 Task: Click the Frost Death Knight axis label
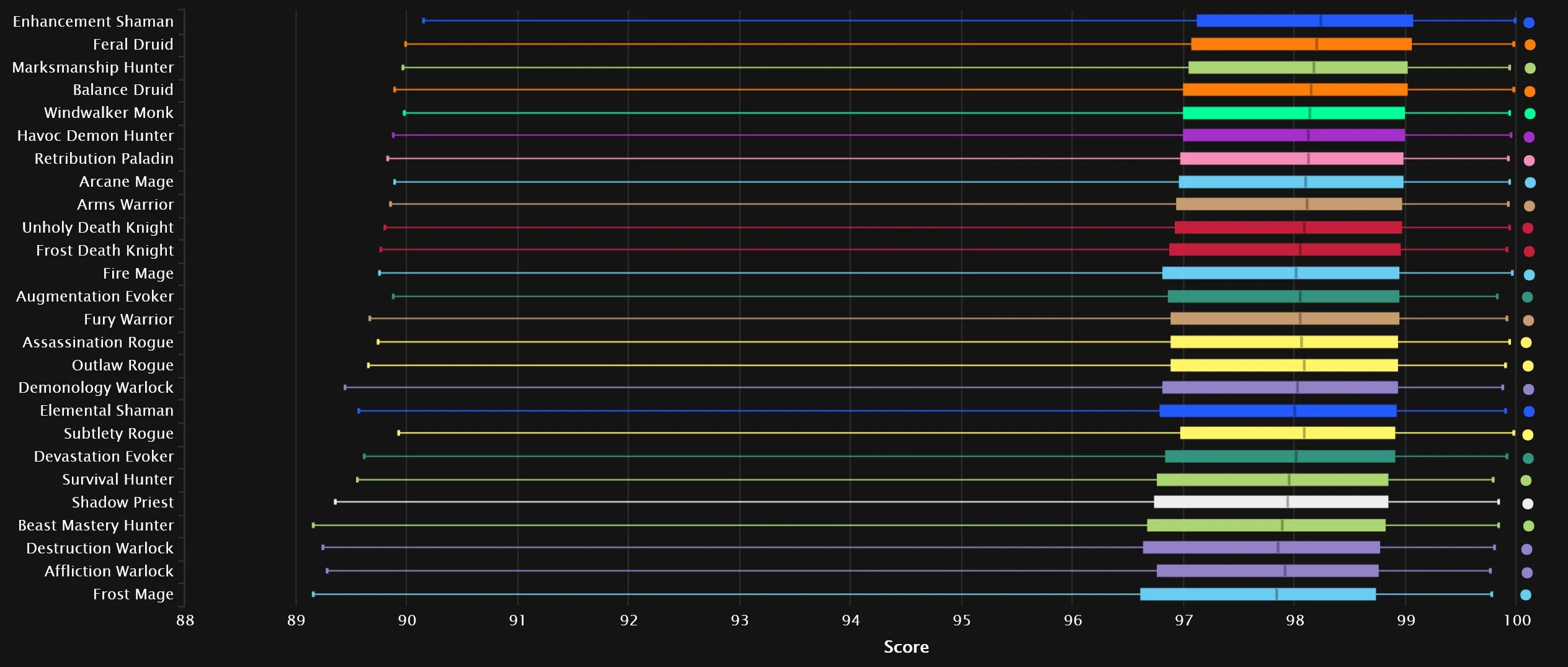click(105, 251)
